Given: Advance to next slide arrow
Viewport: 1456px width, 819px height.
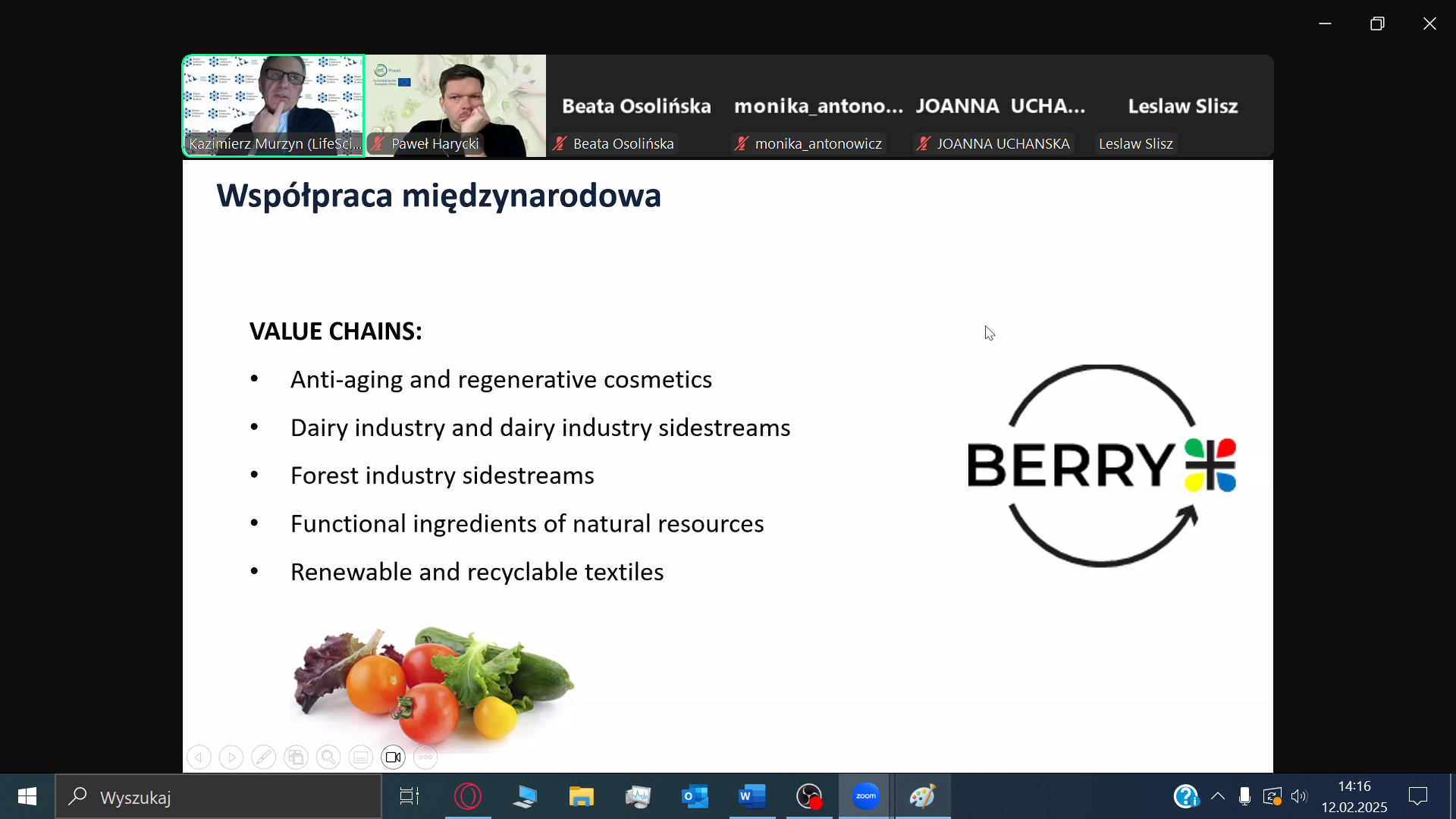Looking at the screenshot, I should 231,757.
